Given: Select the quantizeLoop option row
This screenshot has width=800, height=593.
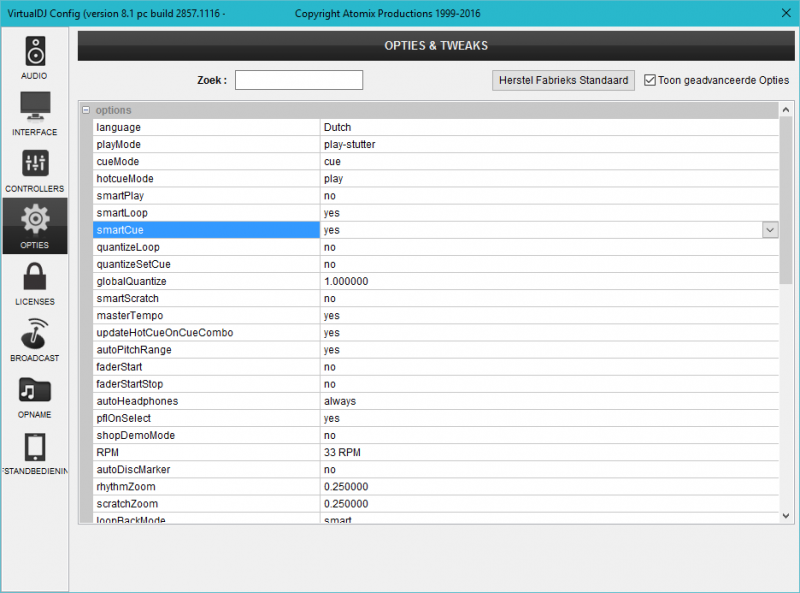Looking at the screenshot, I should 435,247.
